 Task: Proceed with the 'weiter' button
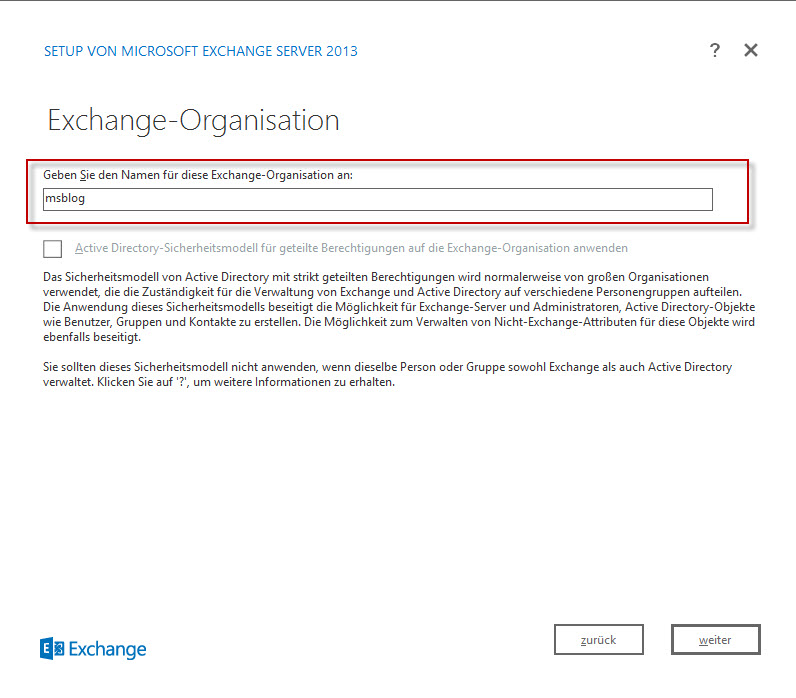[x=715, y=640]
